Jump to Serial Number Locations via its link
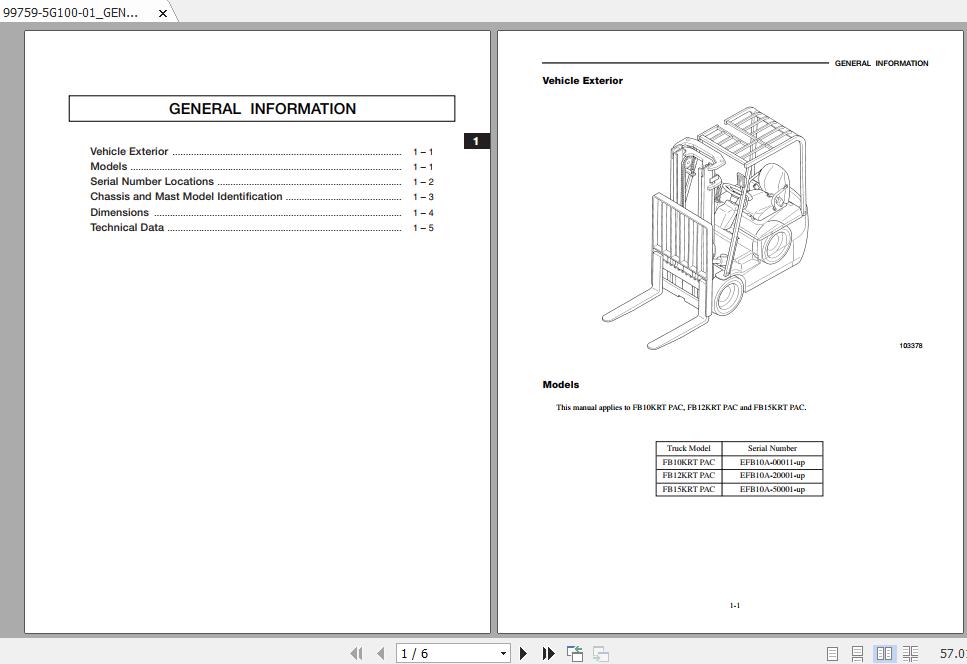The height and width of the screenshot is (664, 967). click(x=152, y=181)
